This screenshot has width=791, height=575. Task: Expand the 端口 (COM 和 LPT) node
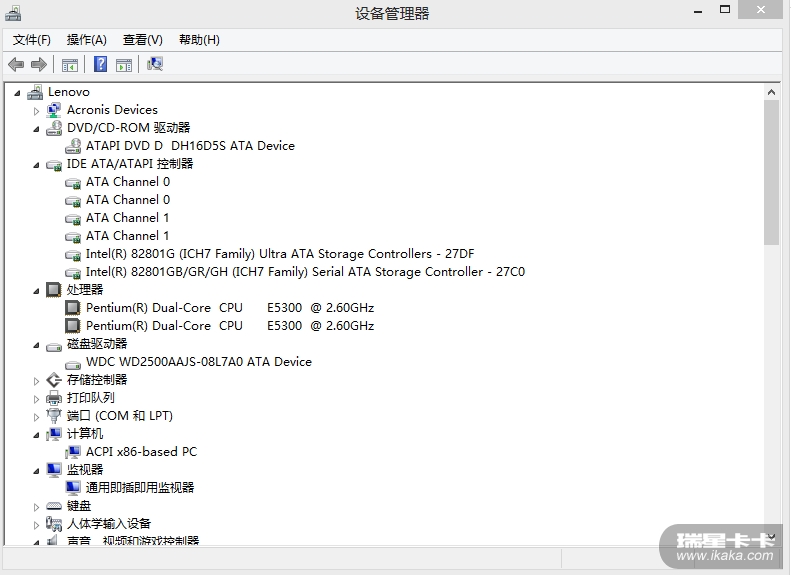[x=36, y=417]
